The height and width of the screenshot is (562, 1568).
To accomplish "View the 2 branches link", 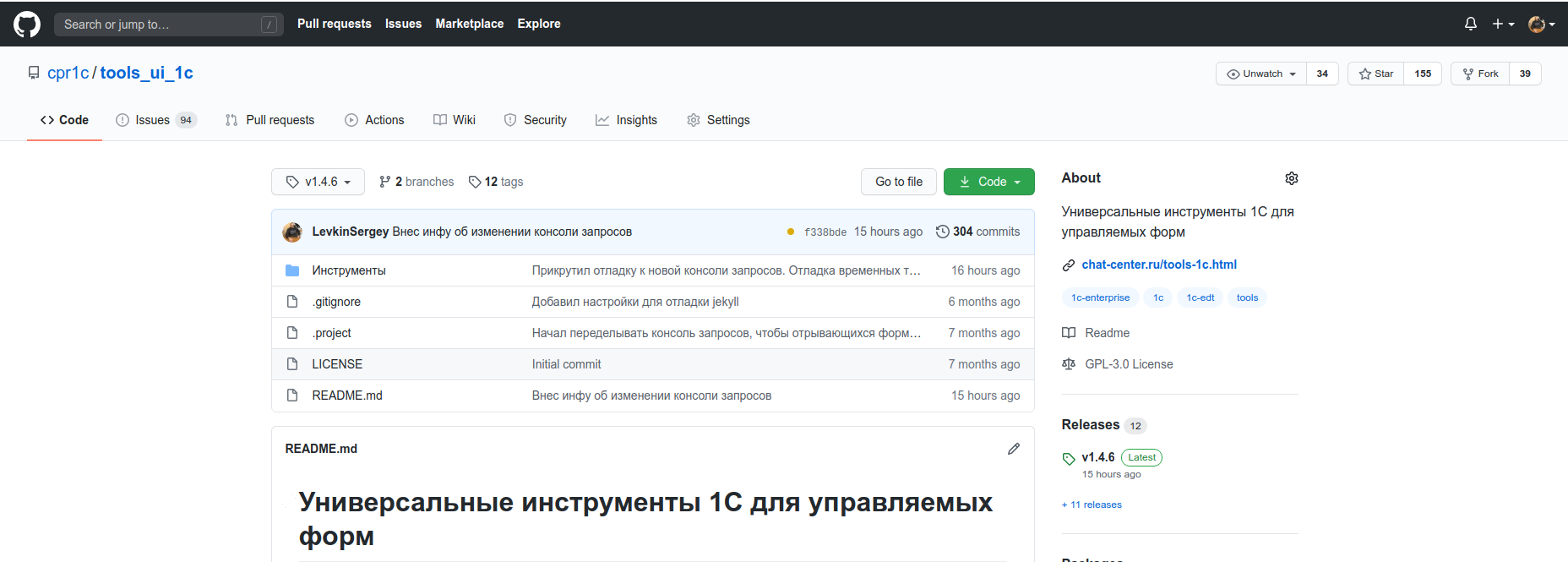I will coord(416,182).
